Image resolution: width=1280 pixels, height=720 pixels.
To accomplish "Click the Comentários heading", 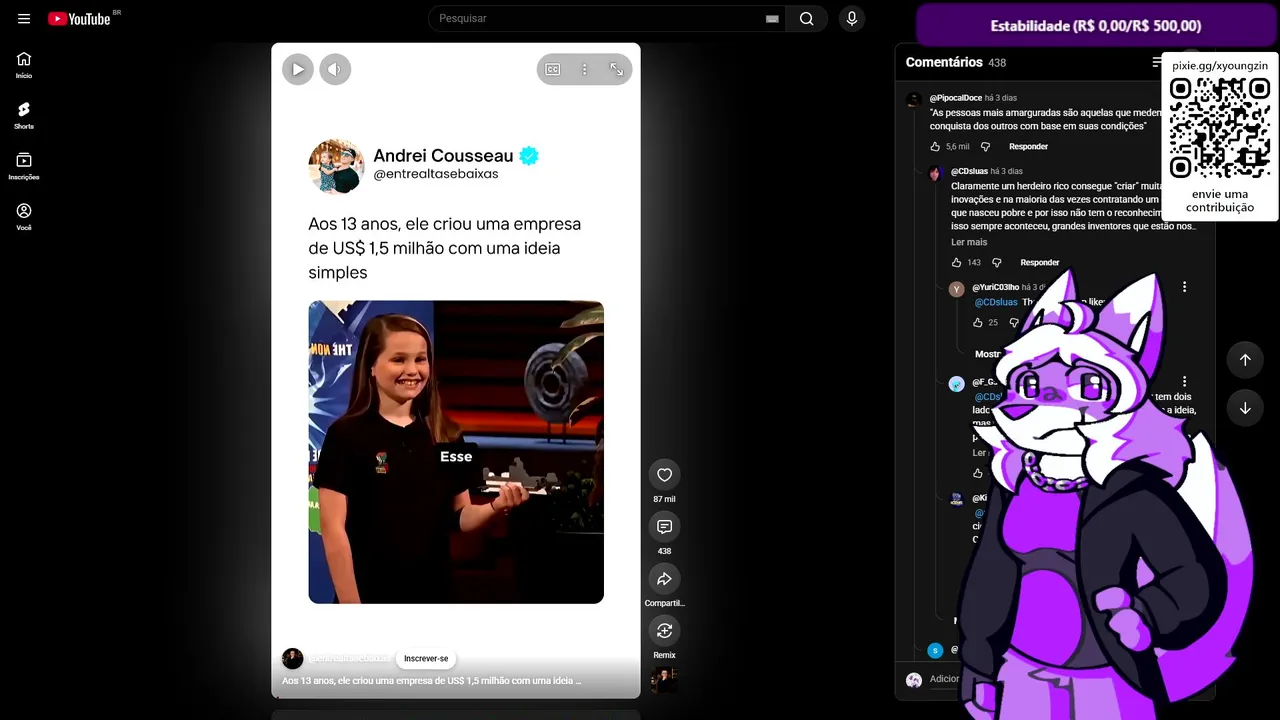I will tap(944, 62).
